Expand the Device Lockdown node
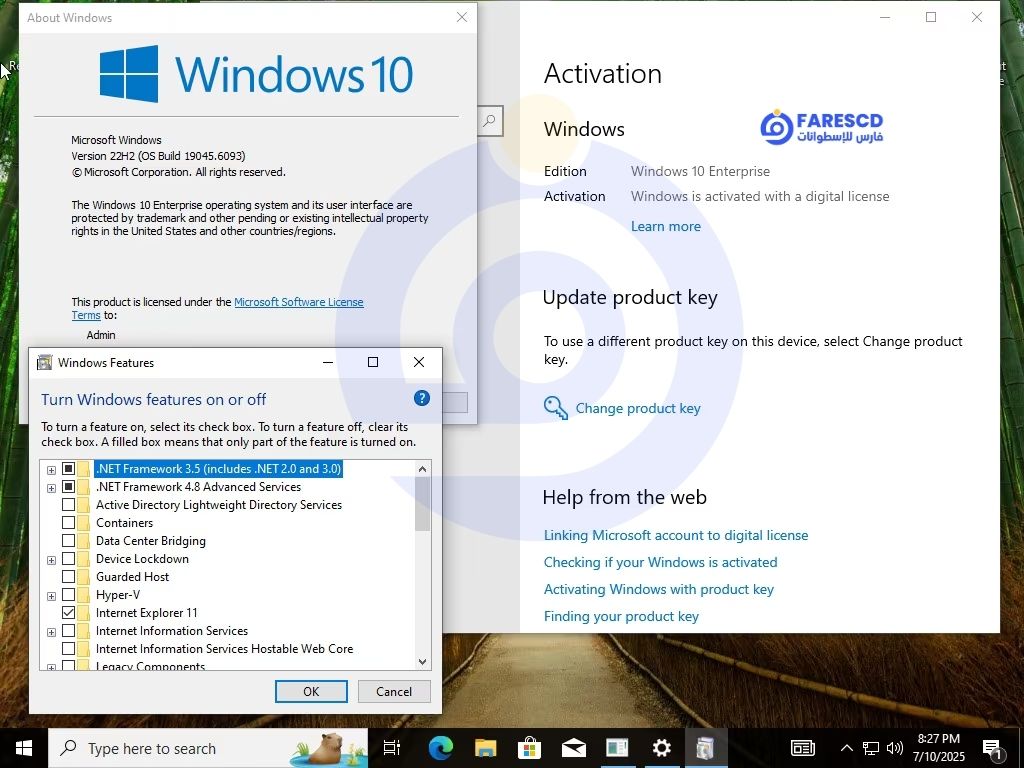This screenshot has width=1024, height=768. (51, 560)
